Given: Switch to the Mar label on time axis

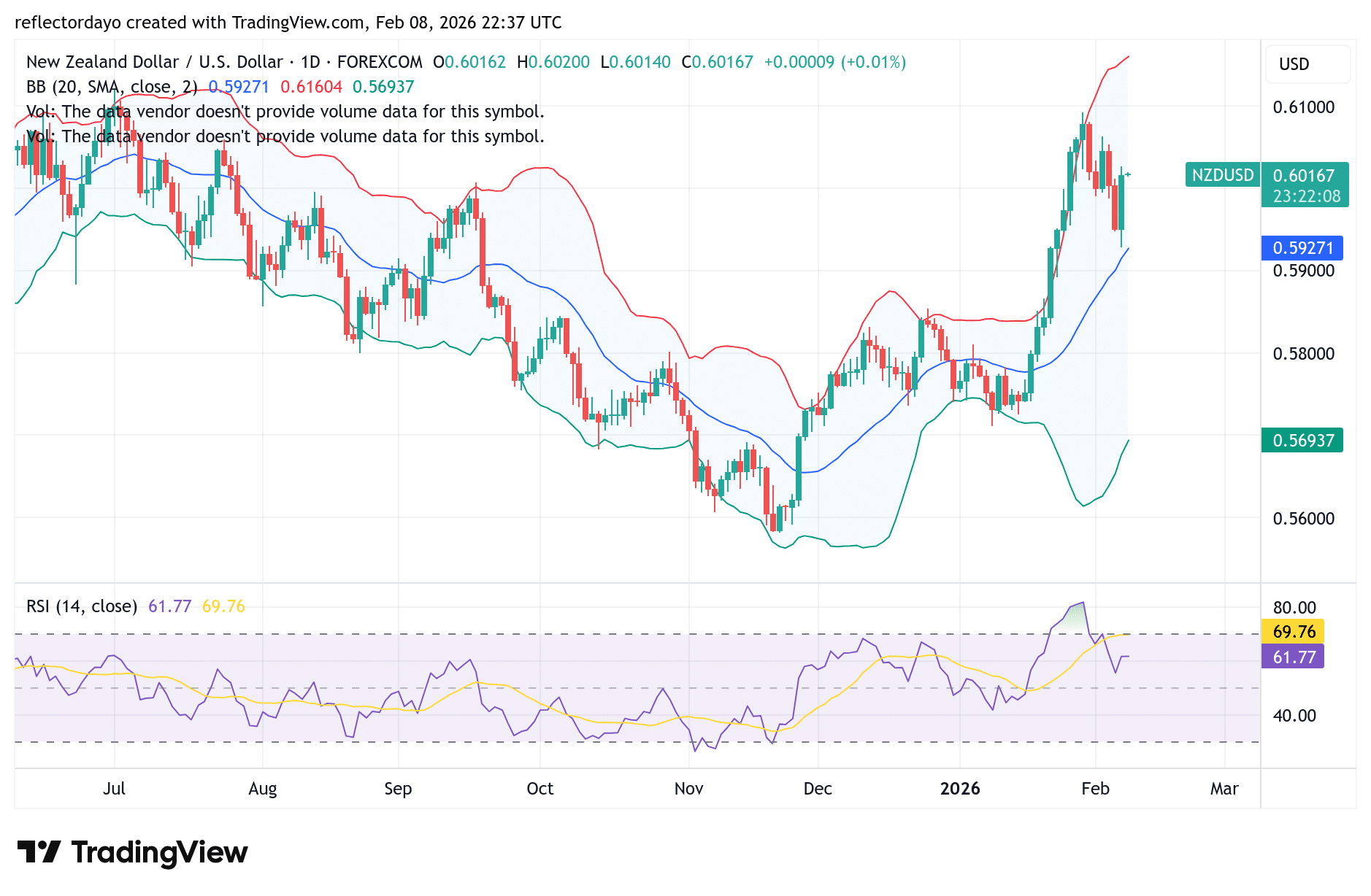Looking at the screenshot, I should (1224, 789).
